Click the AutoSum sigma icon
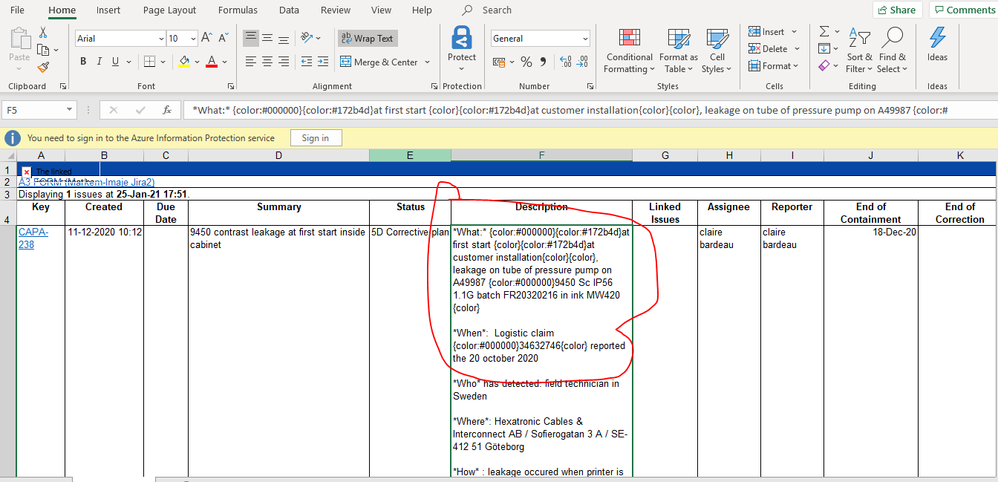Image resolution: width=998 pixels, height=482 pixels. click(x=824, y=31)
